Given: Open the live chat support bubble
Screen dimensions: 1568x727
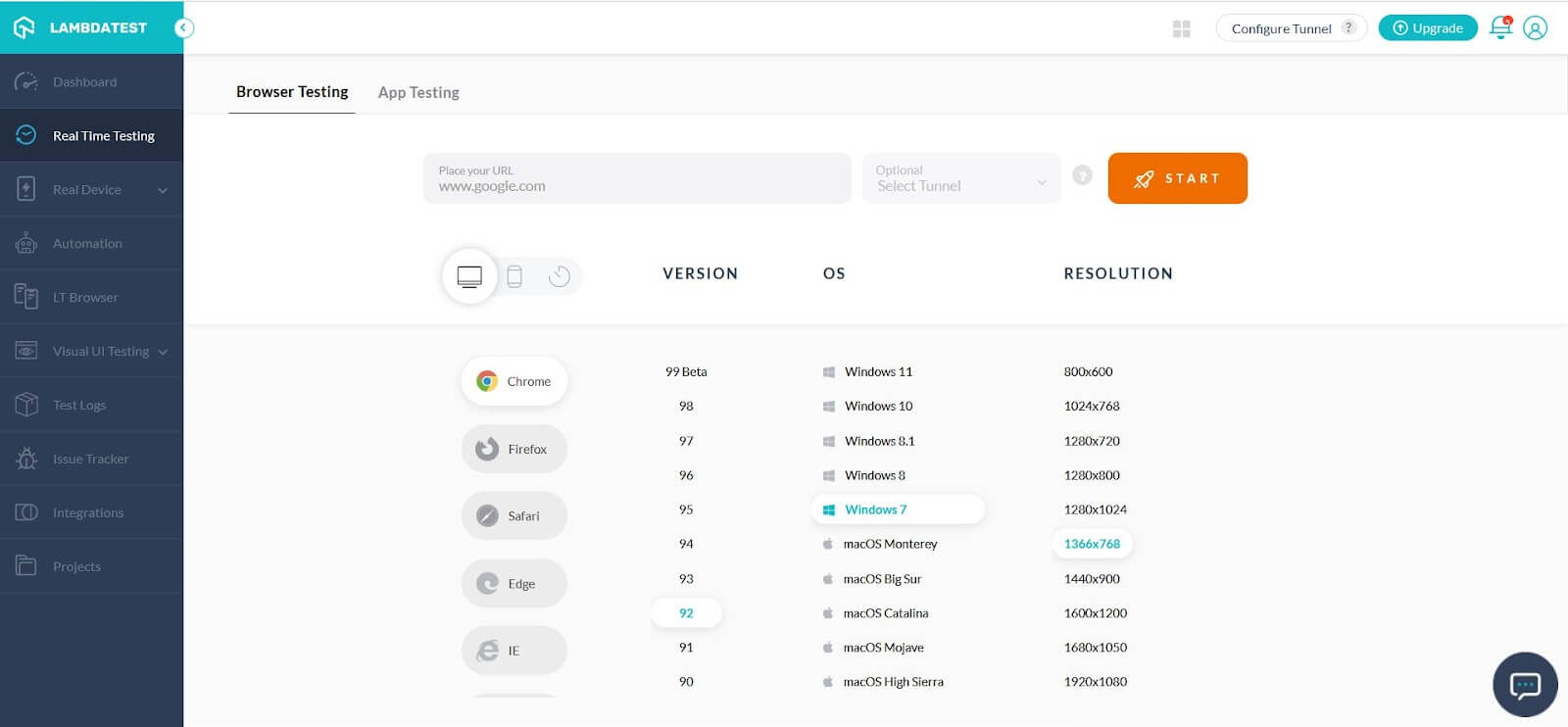Looking at the screenshot, I should (x=1525, y=684).
